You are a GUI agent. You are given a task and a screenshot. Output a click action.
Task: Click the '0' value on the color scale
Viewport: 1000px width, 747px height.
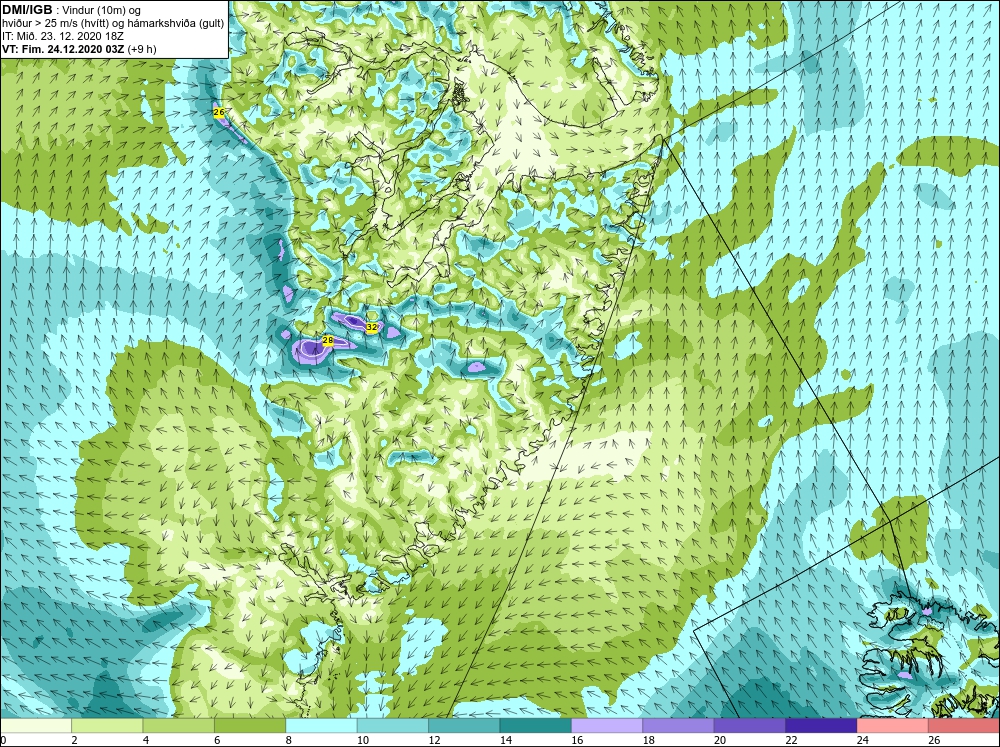(3, 740)
